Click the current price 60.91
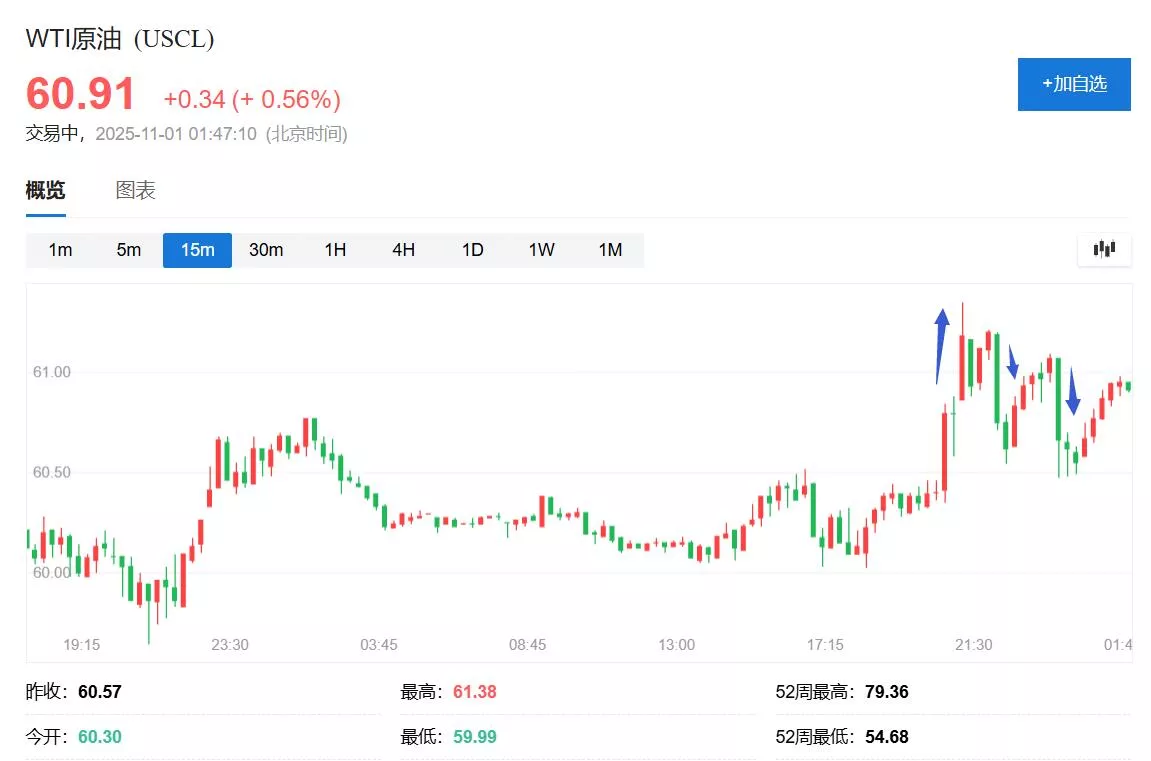 [x=80, y=95]
